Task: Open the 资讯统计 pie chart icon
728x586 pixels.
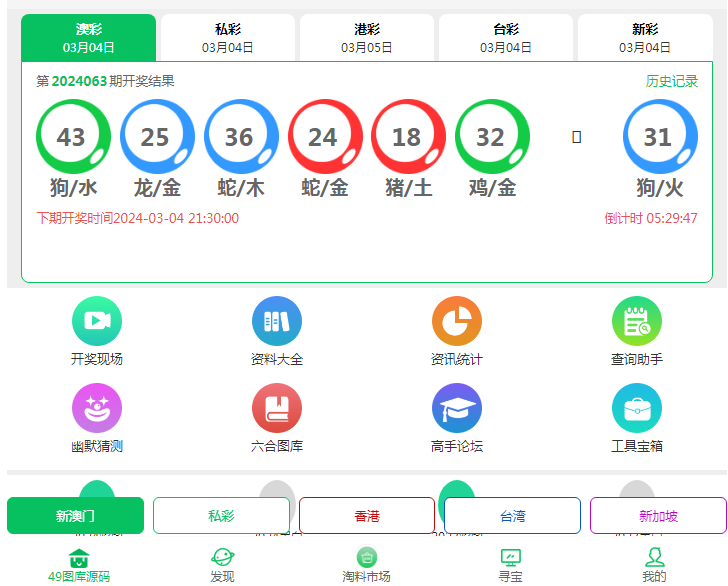Action: 457,321
